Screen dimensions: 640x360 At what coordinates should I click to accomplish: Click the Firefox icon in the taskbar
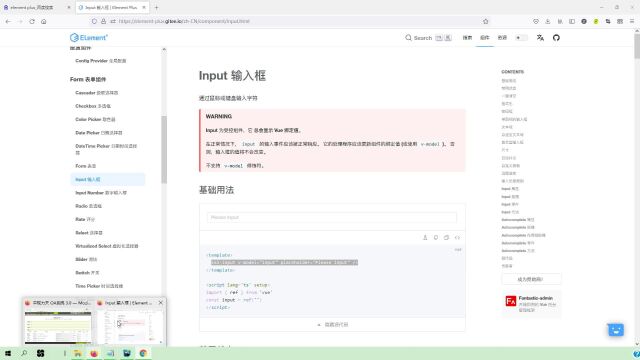click(94, 353)
